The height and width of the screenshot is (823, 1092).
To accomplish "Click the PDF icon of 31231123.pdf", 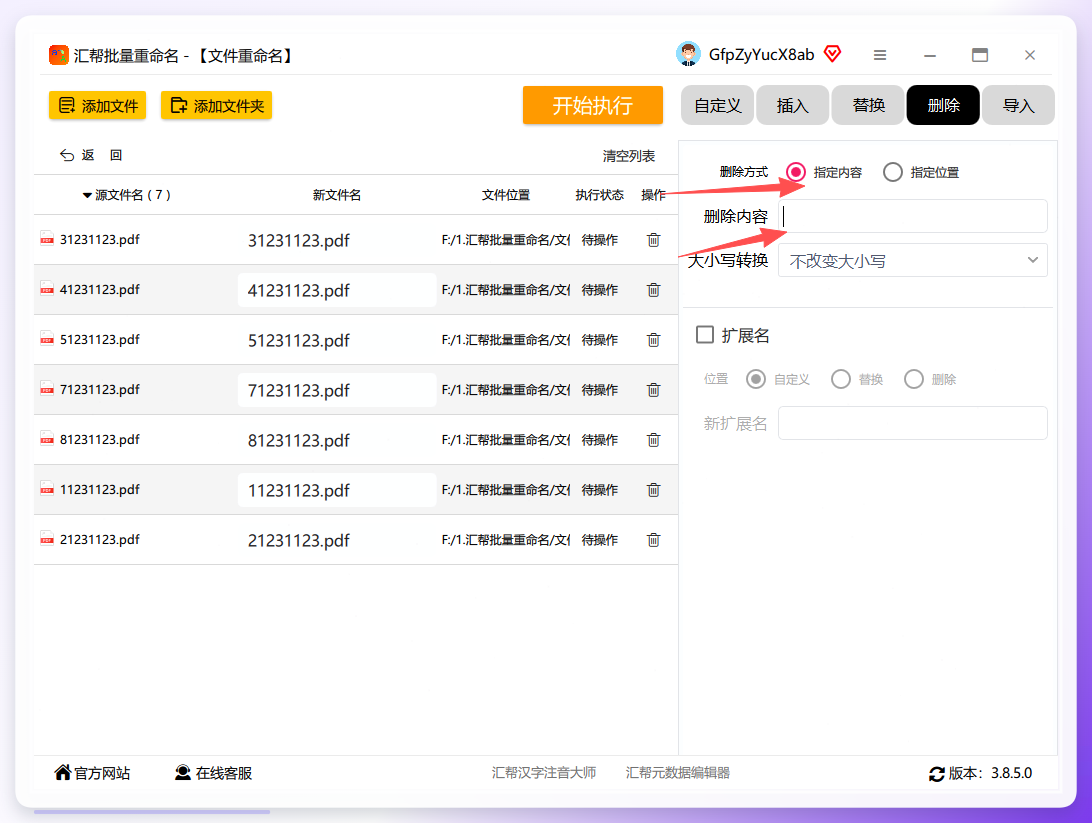I will pos(47,239).
